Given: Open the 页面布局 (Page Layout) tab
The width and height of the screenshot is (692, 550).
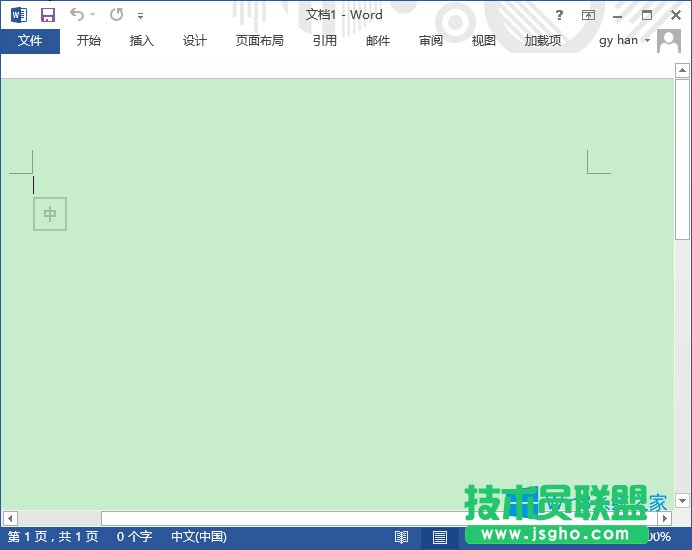Looking at the screenshot, I should (259, 41).
